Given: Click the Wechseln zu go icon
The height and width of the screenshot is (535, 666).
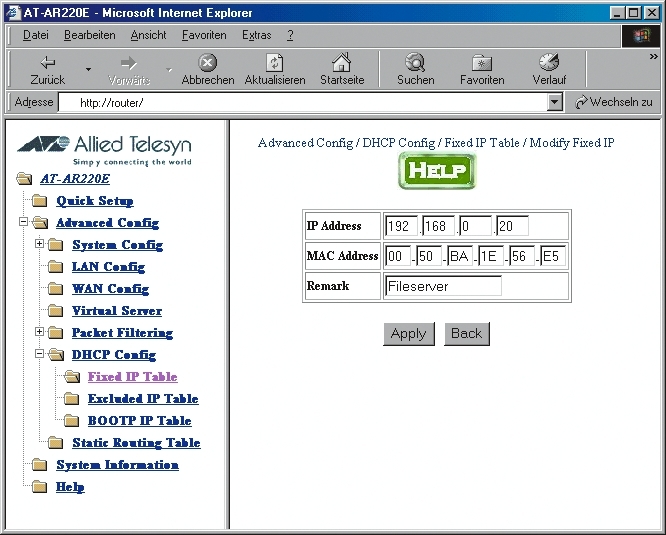Looking at the screenshot, I should point(581,102).
